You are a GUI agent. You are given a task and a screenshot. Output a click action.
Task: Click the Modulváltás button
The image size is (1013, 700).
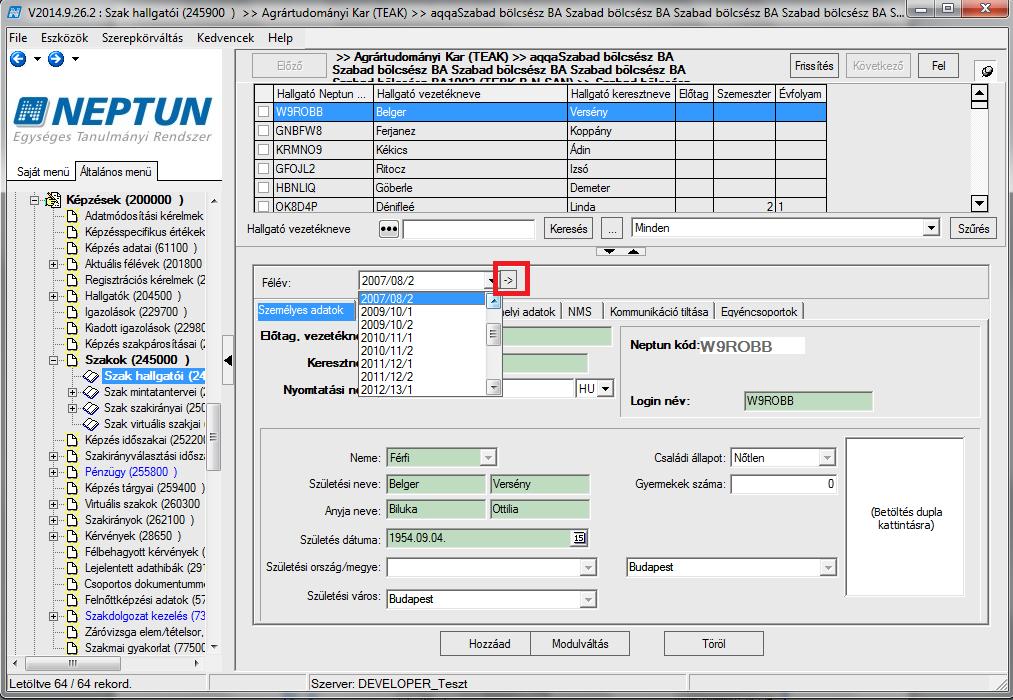580,644
